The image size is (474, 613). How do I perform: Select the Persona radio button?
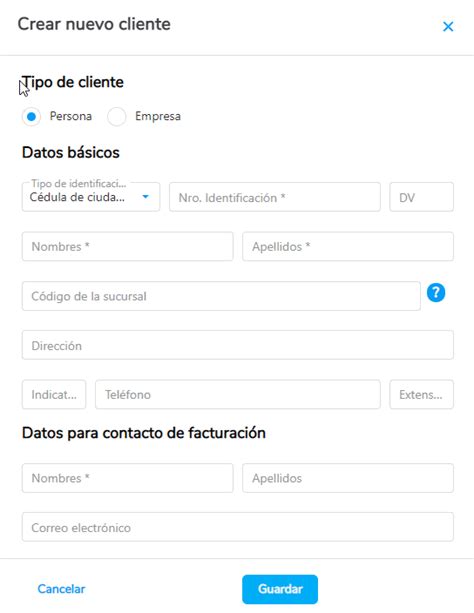[x=31, y=117]
